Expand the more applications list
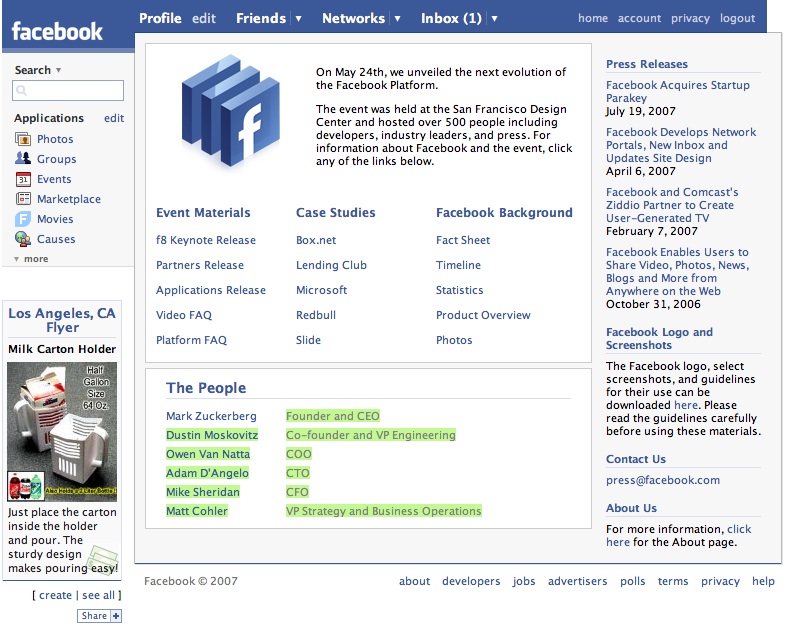The height and width of the screenshot is (637, 794). point(31,259)
